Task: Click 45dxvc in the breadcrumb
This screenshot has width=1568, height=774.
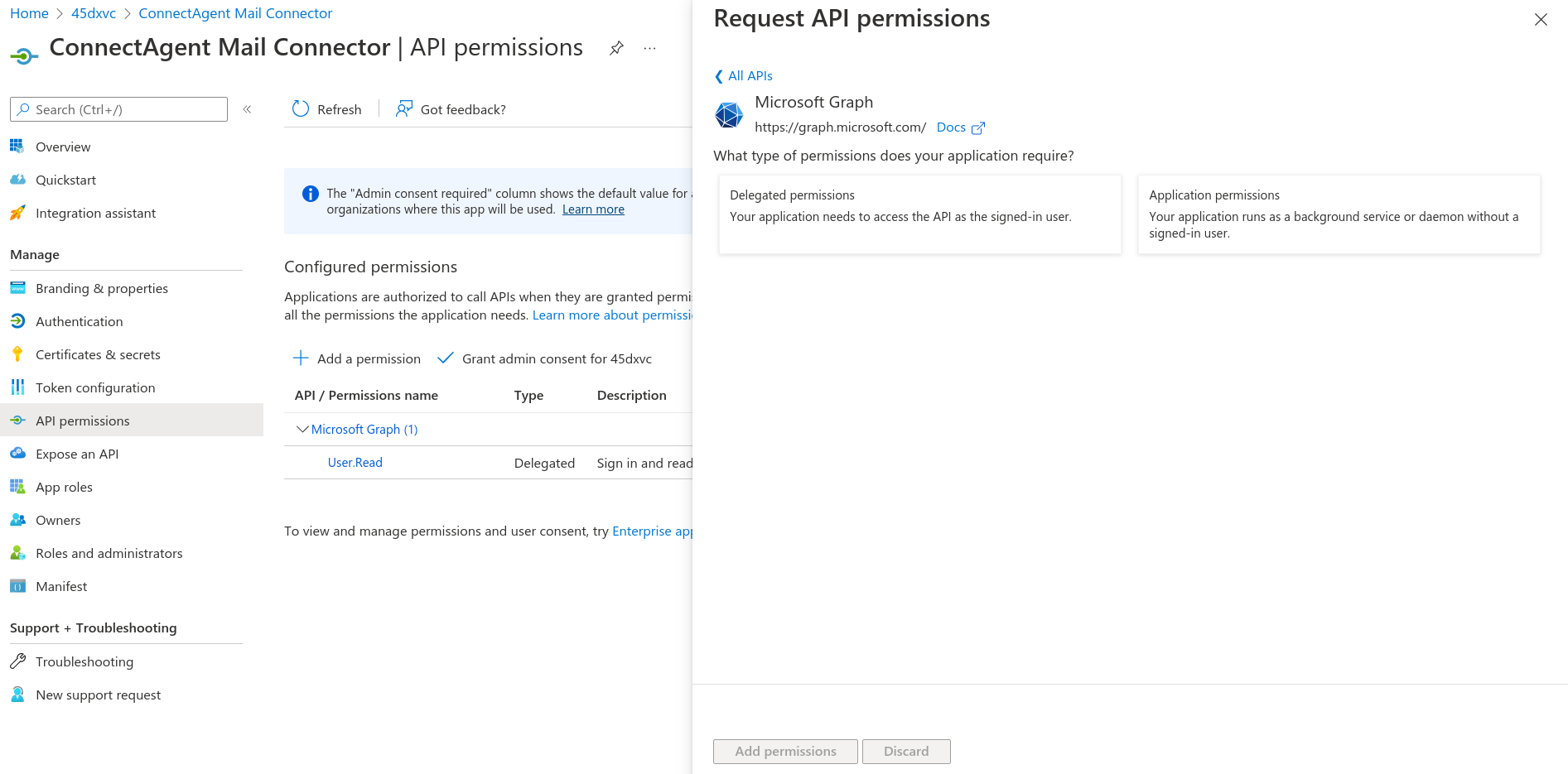Action: click(94, 13)
